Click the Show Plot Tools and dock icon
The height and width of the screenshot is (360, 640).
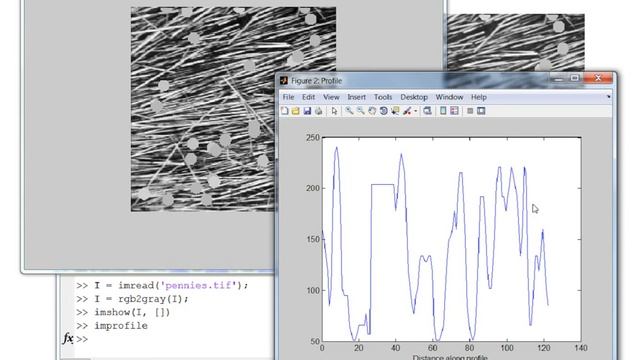pyautogui.click(x=481, y=111)
